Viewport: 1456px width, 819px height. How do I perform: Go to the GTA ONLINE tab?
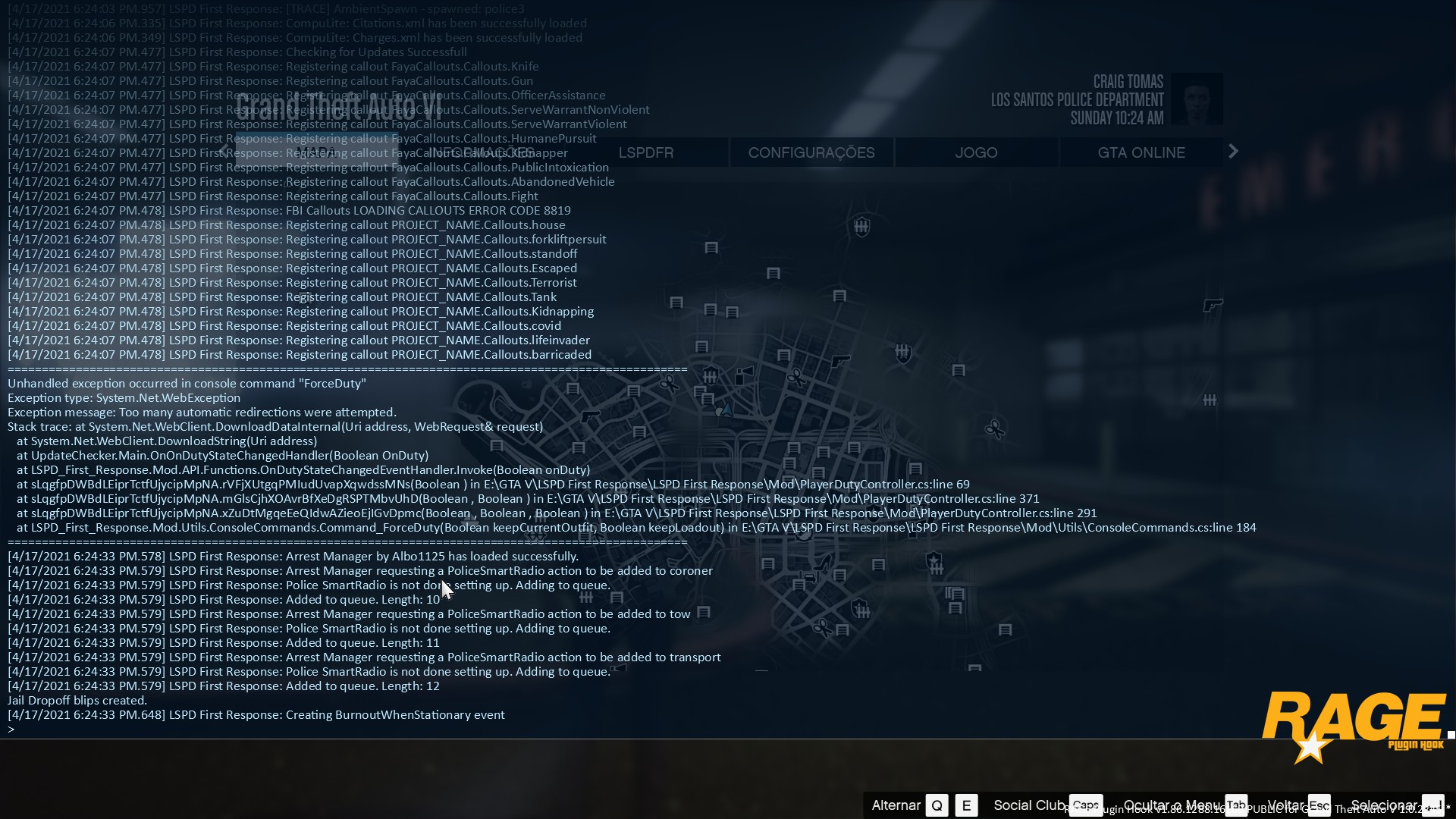pos(1141,152)
